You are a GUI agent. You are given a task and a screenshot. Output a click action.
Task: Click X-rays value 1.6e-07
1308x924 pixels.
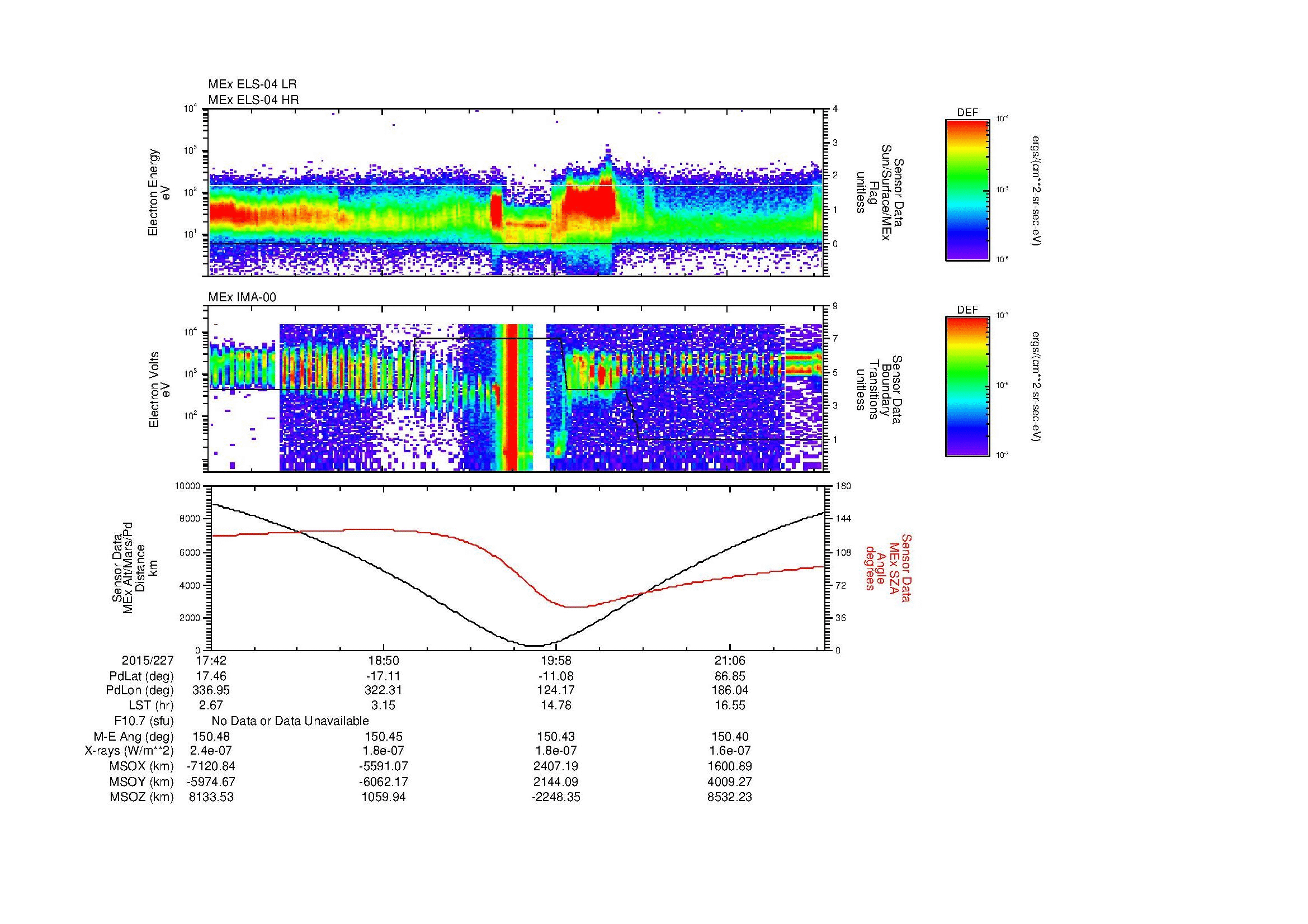point(730,751)
